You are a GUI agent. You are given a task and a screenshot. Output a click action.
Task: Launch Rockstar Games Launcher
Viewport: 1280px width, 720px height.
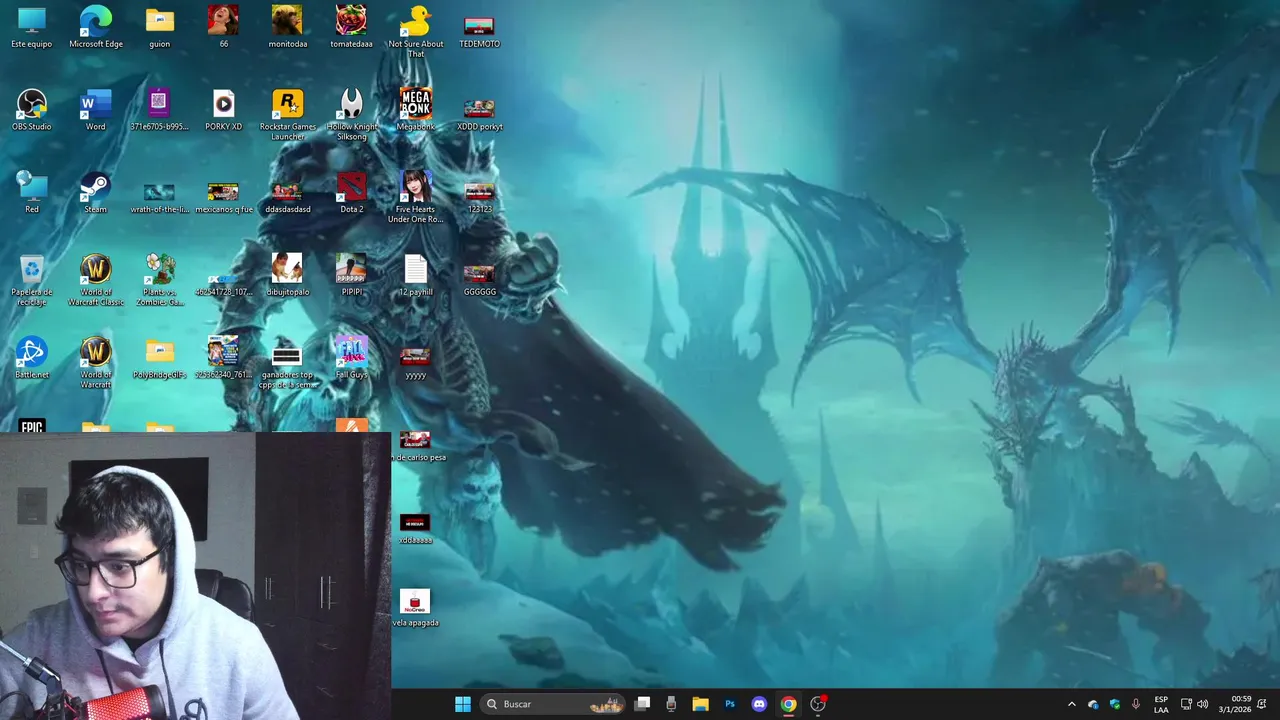click(x=287, y=114)
